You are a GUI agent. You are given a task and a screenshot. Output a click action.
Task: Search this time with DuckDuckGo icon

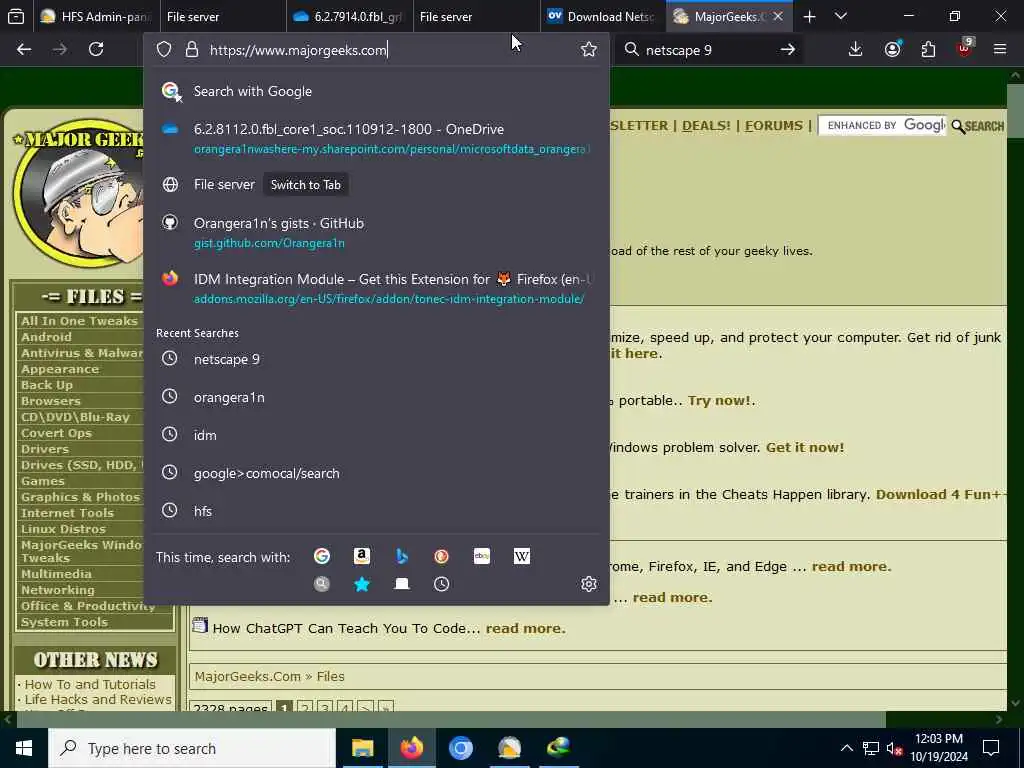(x=441, y=556)
